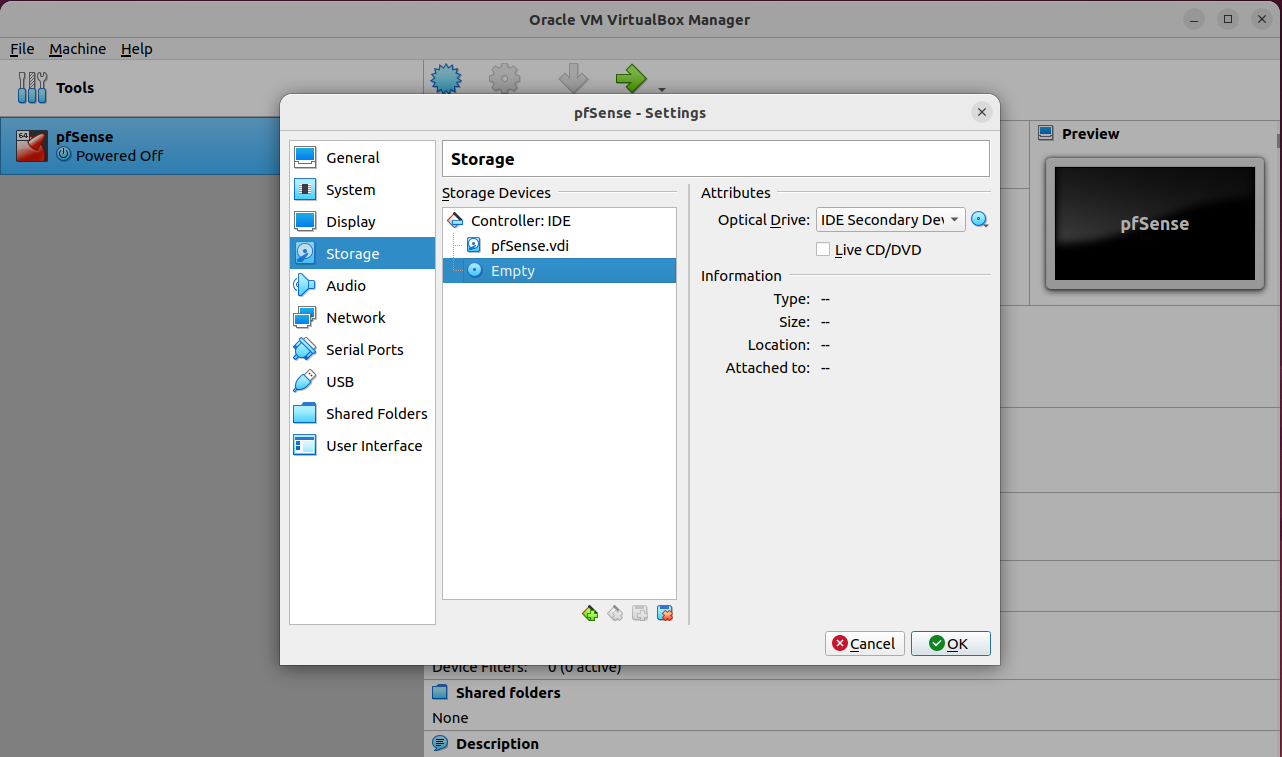This screenshot has width=1282, height=757.
Task: Select pfSense.vdi disk in storage tree
Action: (x=559, y=245)
